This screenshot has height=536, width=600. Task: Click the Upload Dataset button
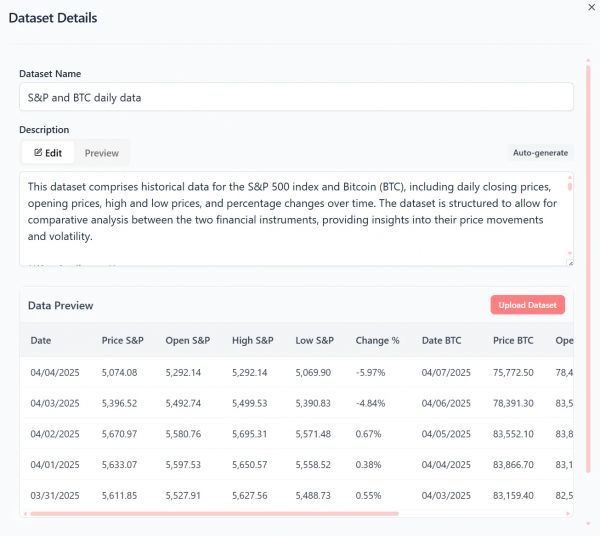pos(528,305)
